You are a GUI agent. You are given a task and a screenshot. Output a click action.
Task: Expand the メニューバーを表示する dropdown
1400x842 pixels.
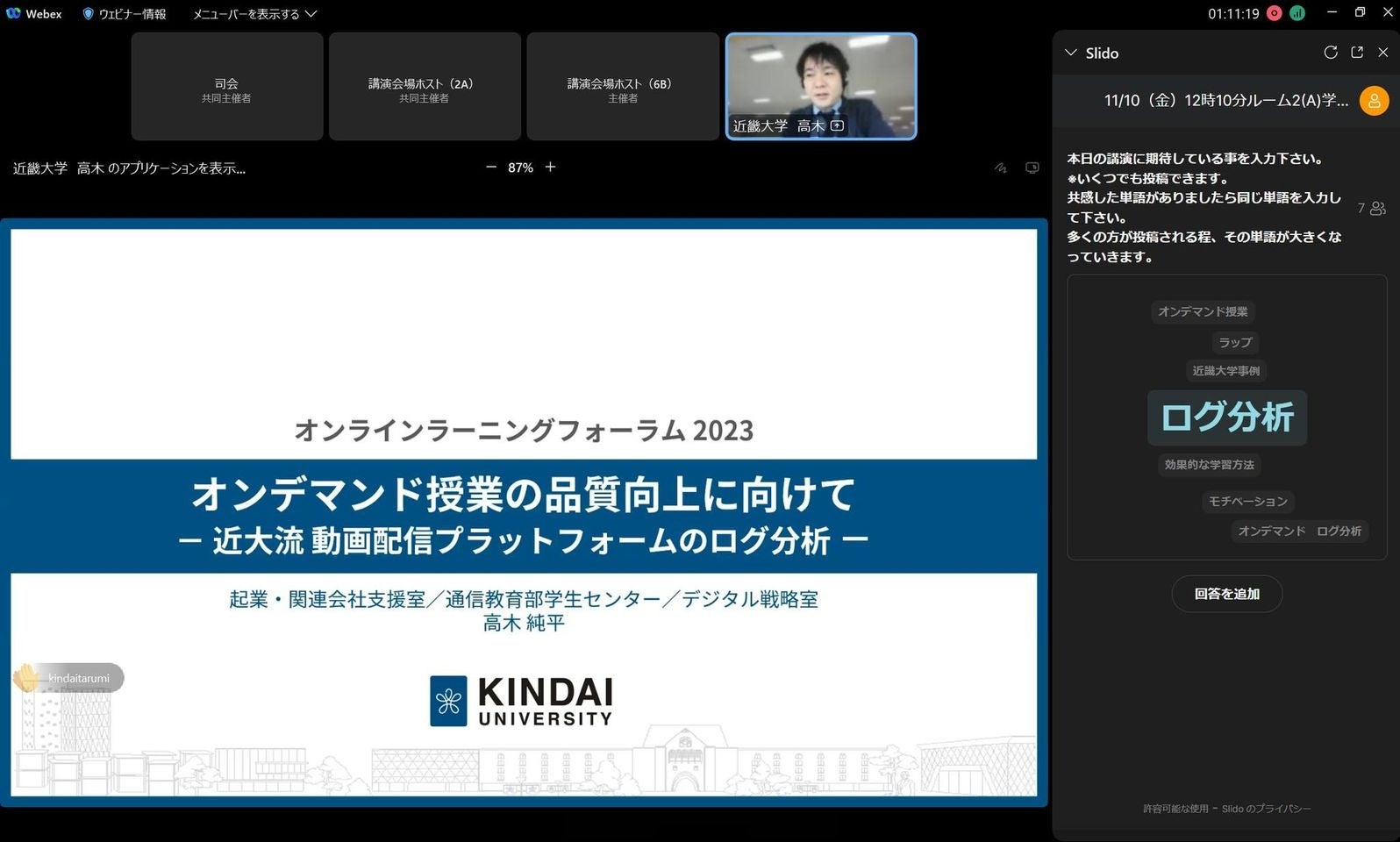(x=254, y=14)
